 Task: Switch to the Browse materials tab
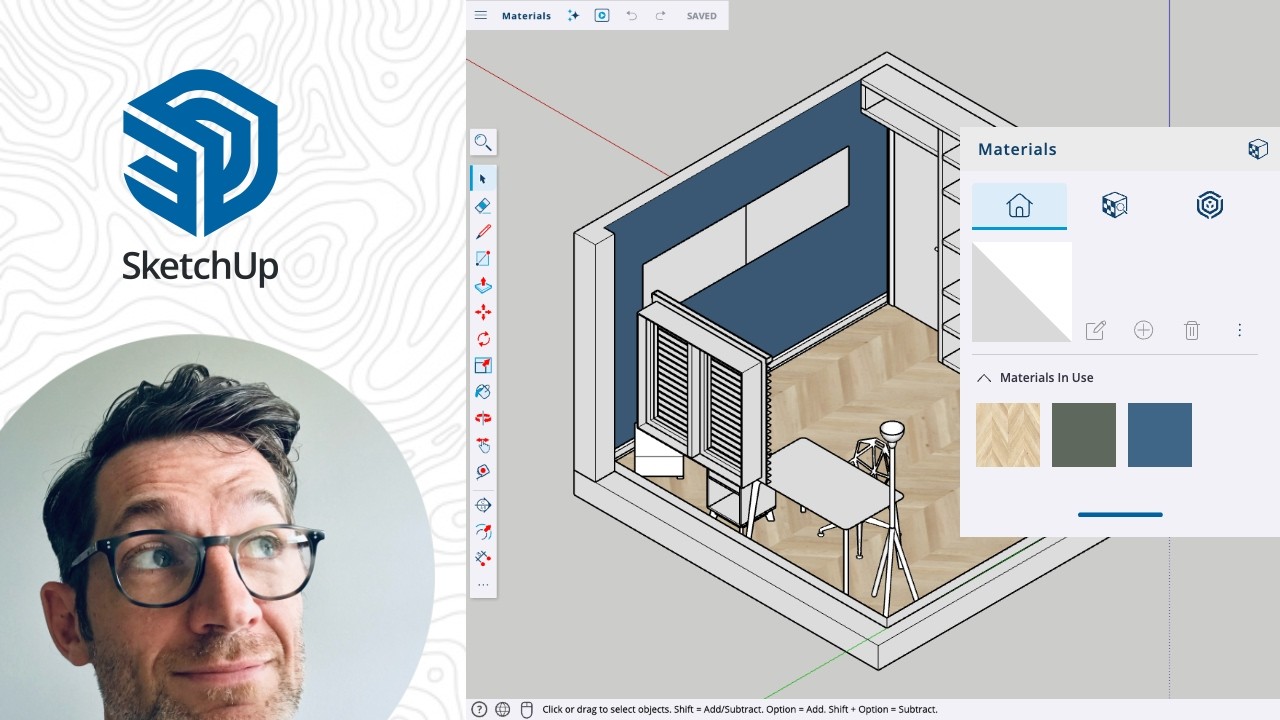[x=1114, y=206]
